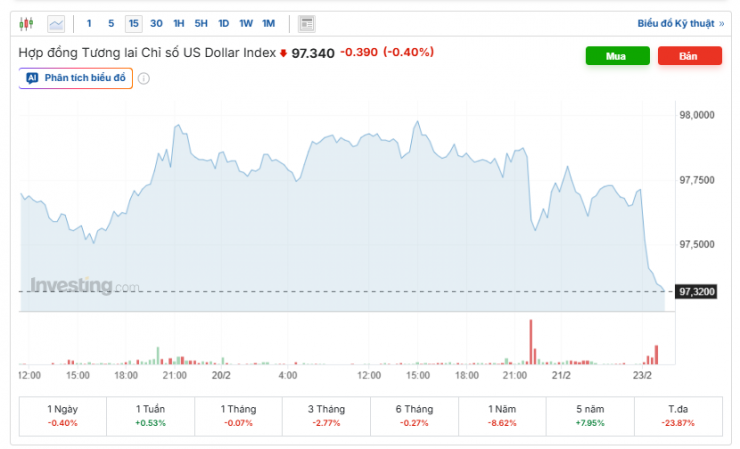Switch to 1H timeframe
740x449 pixels.
179,23
